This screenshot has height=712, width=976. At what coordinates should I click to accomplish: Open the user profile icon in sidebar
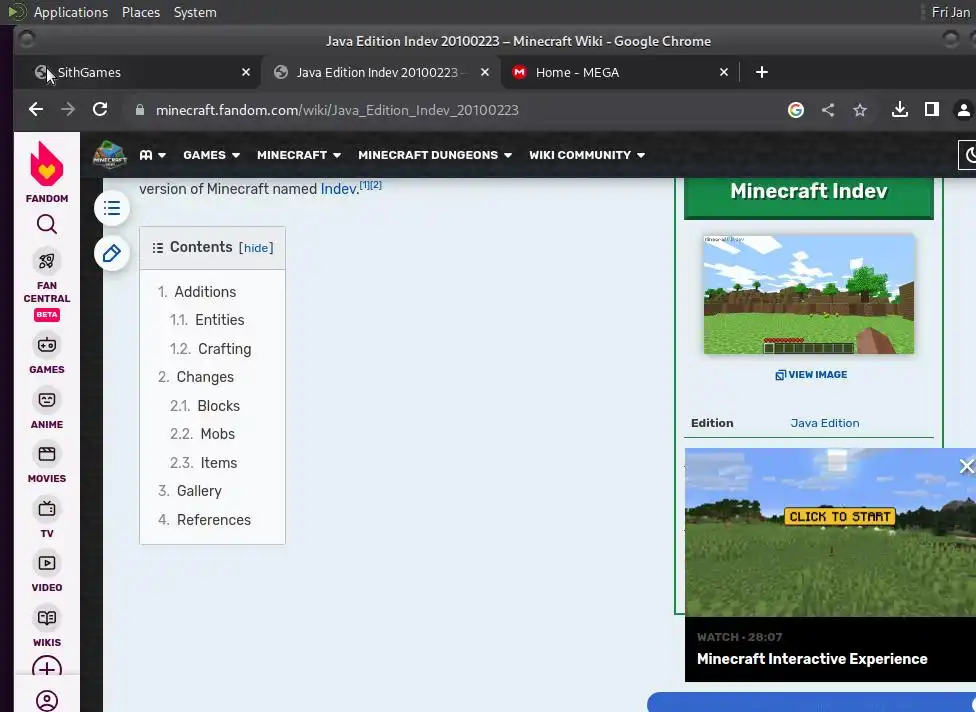pyautogui.click(x=47, y=701)
